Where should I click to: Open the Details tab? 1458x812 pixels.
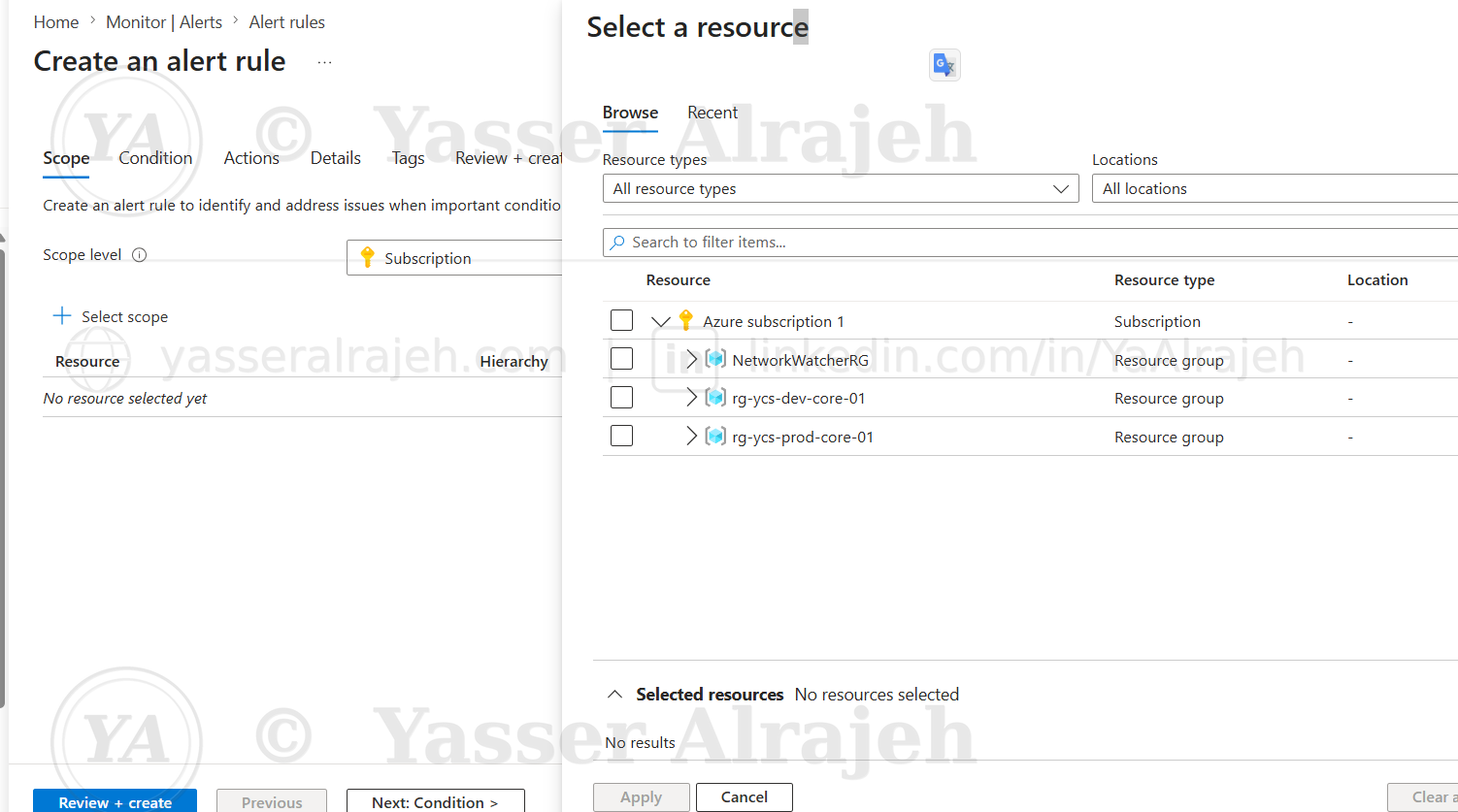click(x=336, y=158)
